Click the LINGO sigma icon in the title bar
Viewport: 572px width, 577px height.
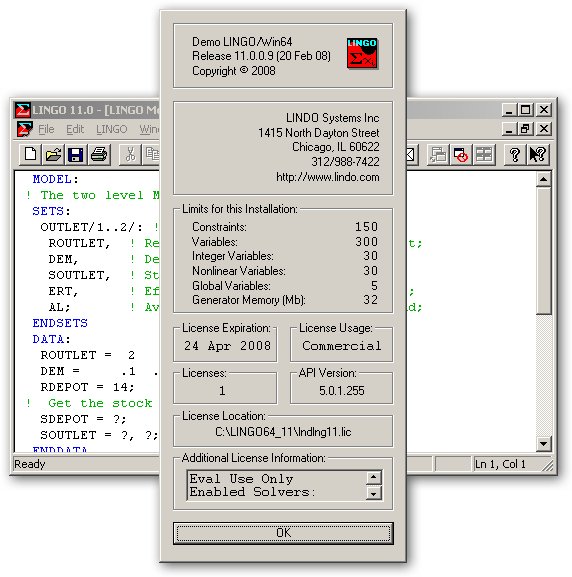click(x=23, y=110)
